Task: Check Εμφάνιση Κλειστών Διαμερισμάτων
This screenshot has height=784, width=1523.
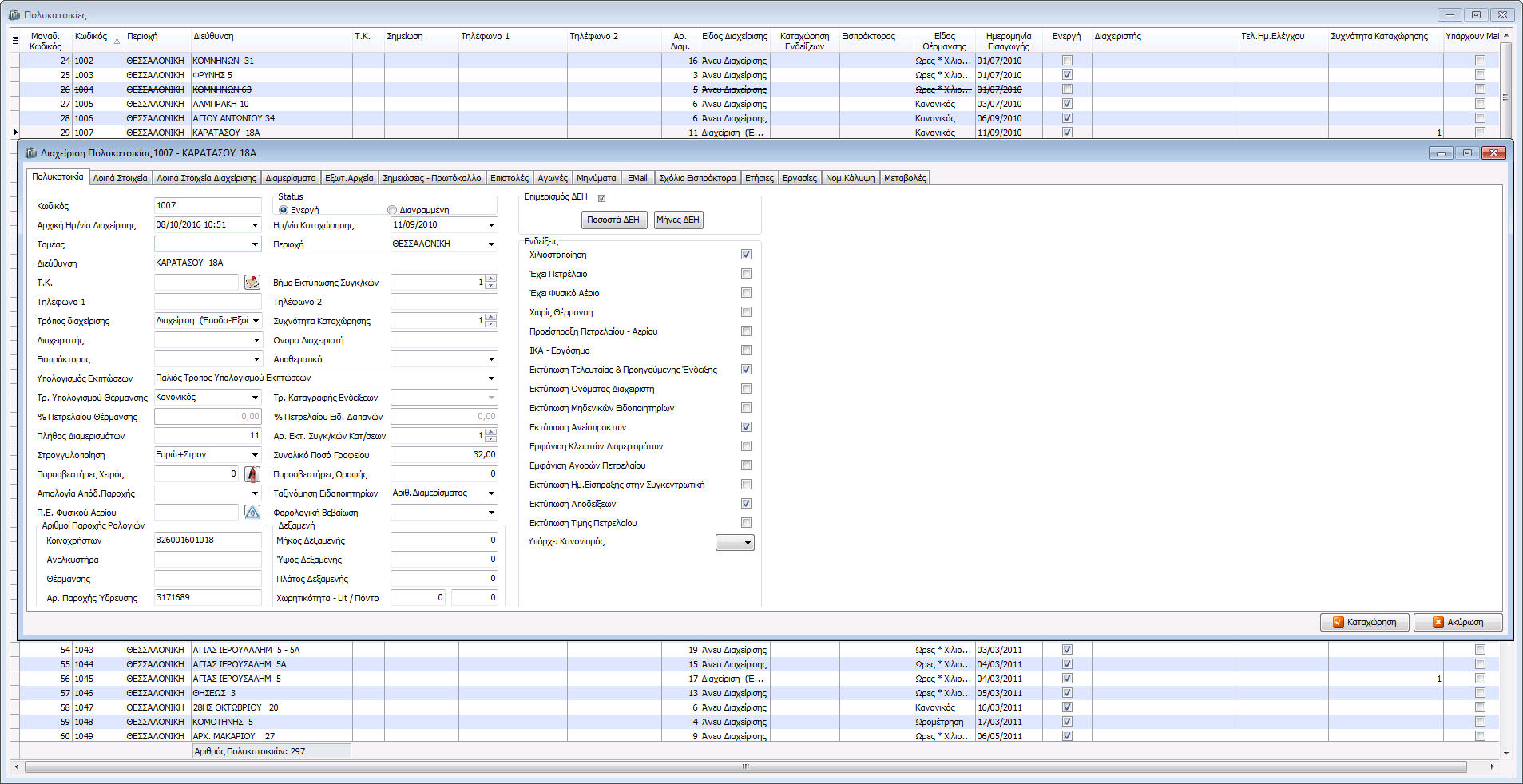Action: [x=746, y=446]
